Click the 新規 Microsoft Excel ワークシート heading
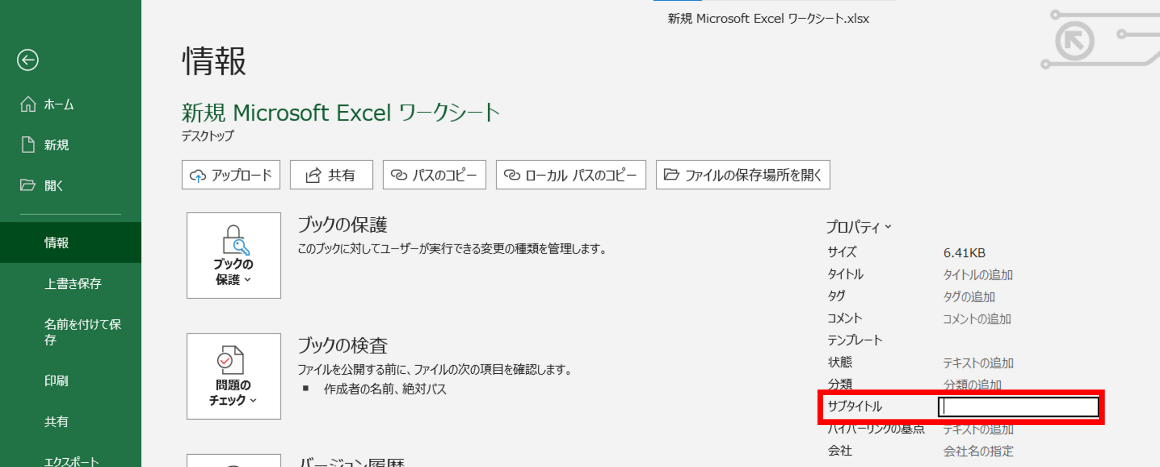This screenshot has width=1160, height=467. pyautogui.click(x=341, y=112)
